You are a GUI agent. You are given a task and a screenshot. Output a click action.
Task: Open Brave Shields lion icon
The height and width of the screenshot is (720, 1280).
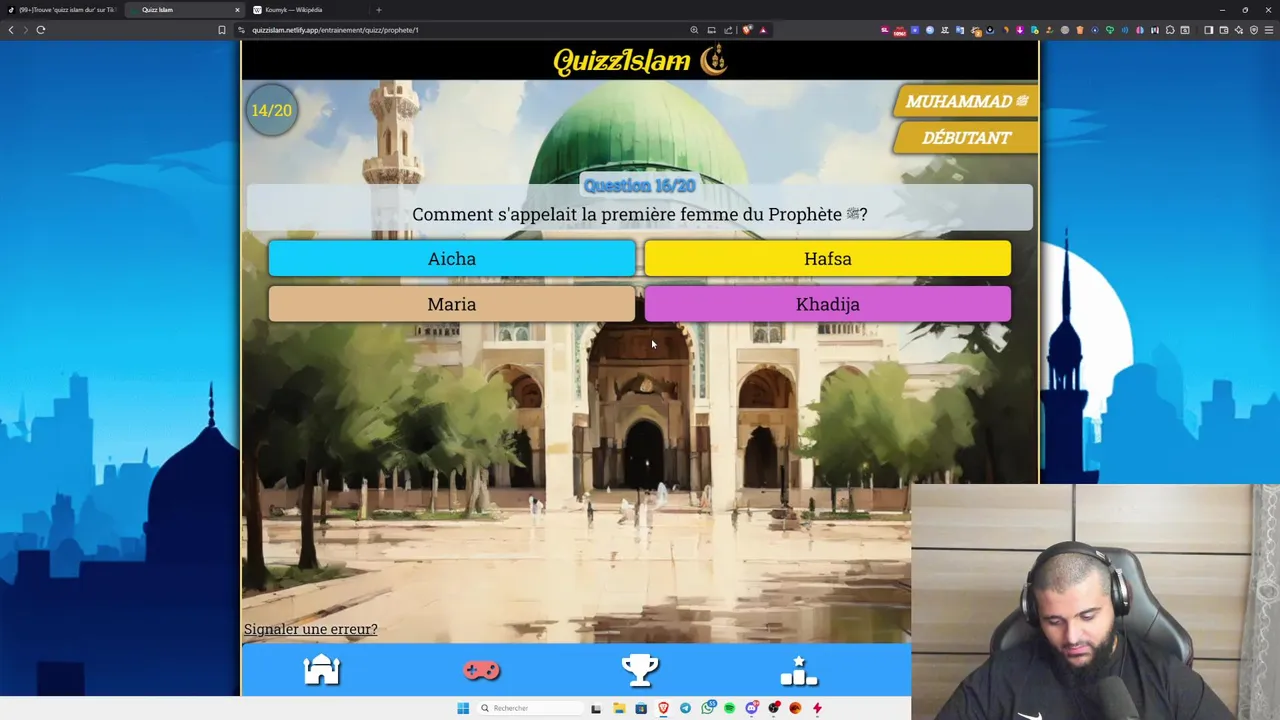pyautogui.click(x=746, y=30)
